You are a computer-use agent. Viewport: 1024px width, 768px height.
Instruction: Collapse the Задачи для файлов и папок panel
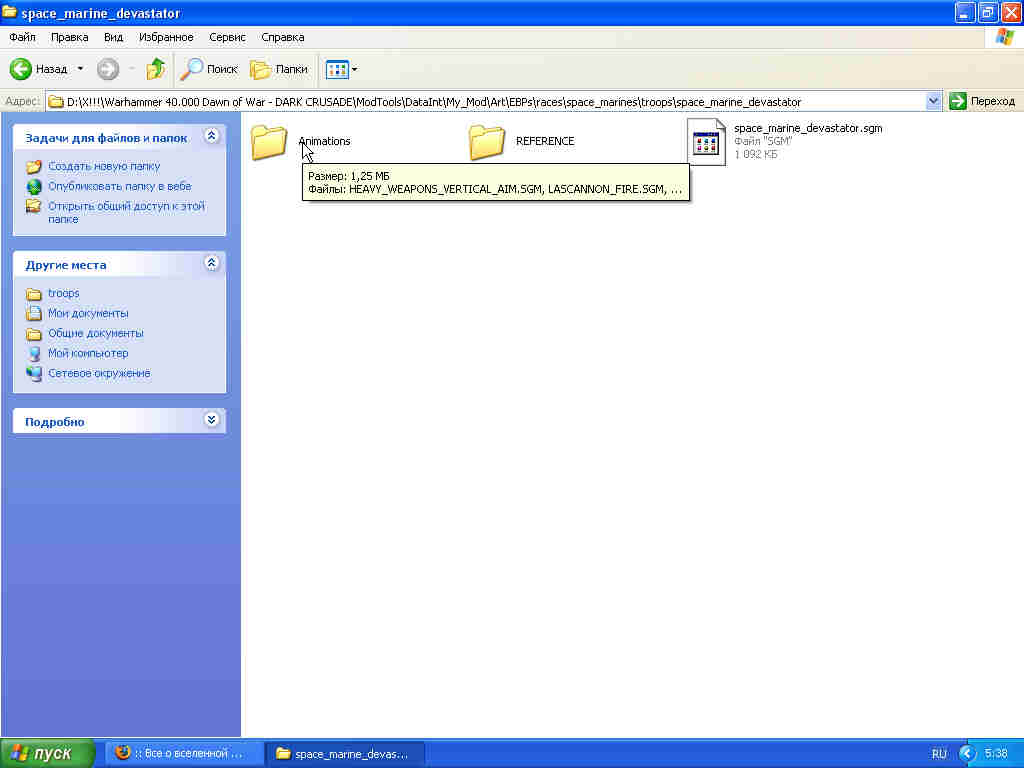211,136
